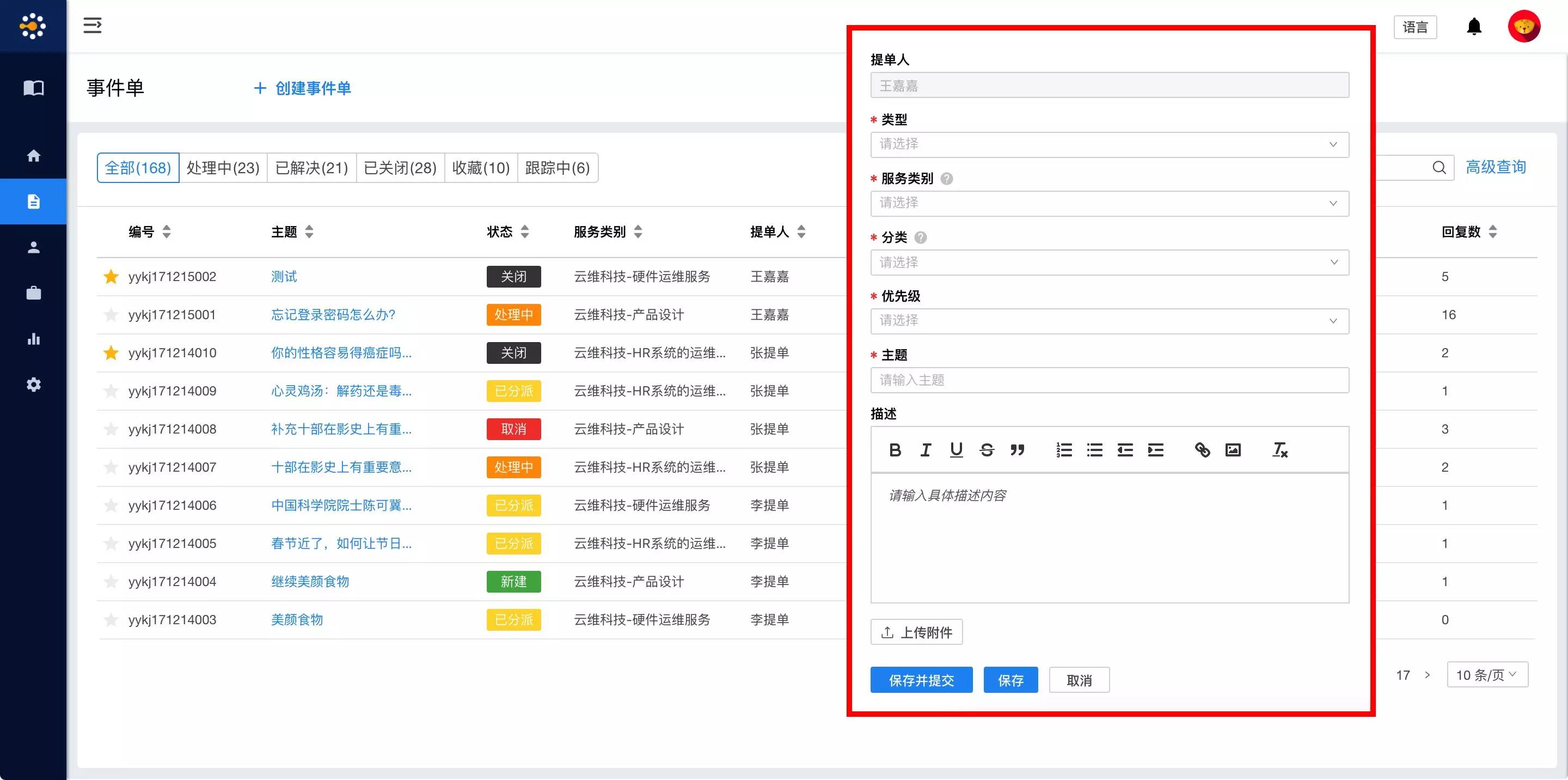Image resolution: width=1568 pixels, height=780 pixels.
Task: Expand the 优先级 select box
Action: coord(1109,321)
